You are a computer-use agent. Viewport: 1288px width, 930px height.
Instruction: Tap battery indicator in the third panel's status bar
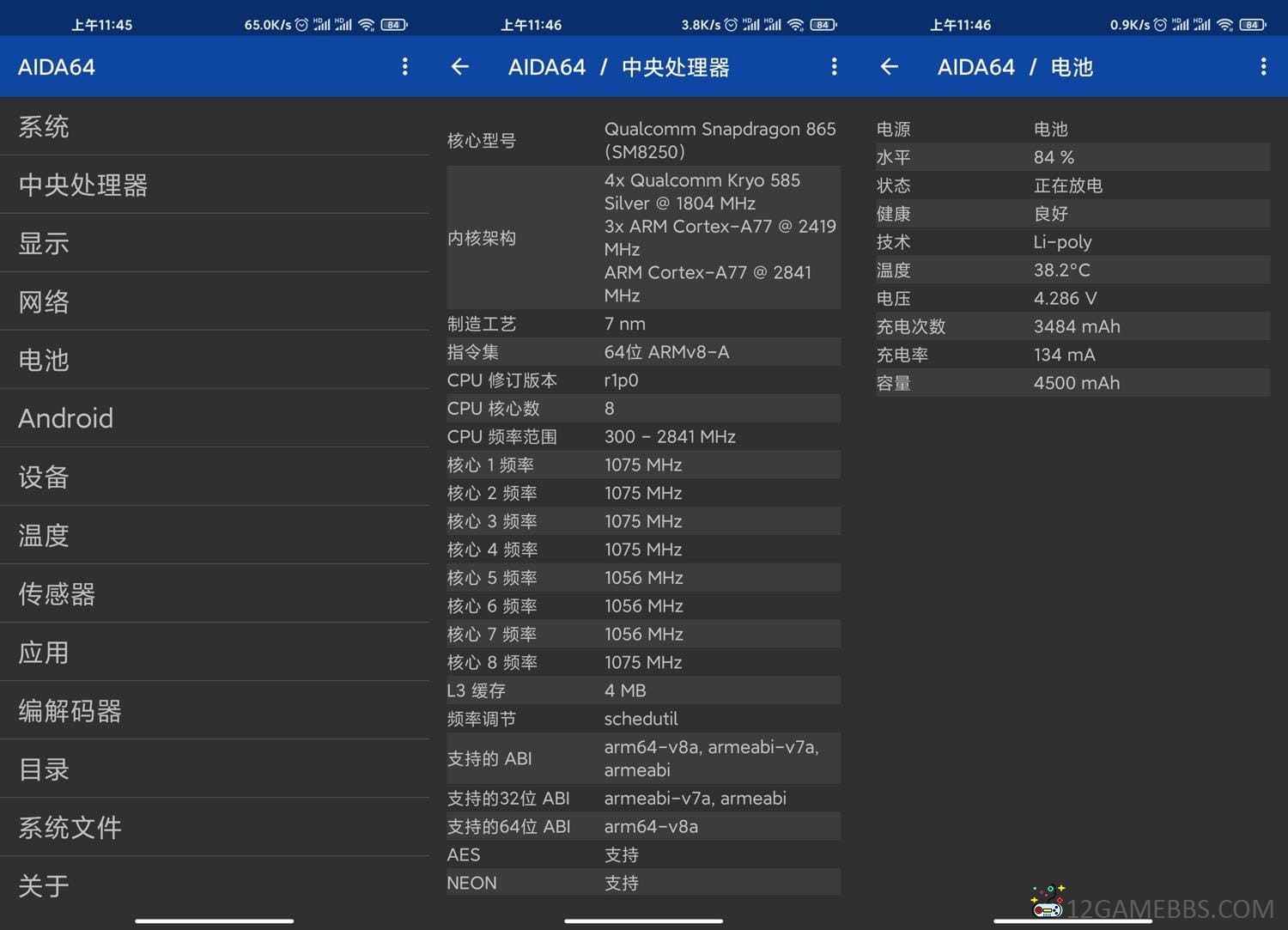tap(1253, 25)
